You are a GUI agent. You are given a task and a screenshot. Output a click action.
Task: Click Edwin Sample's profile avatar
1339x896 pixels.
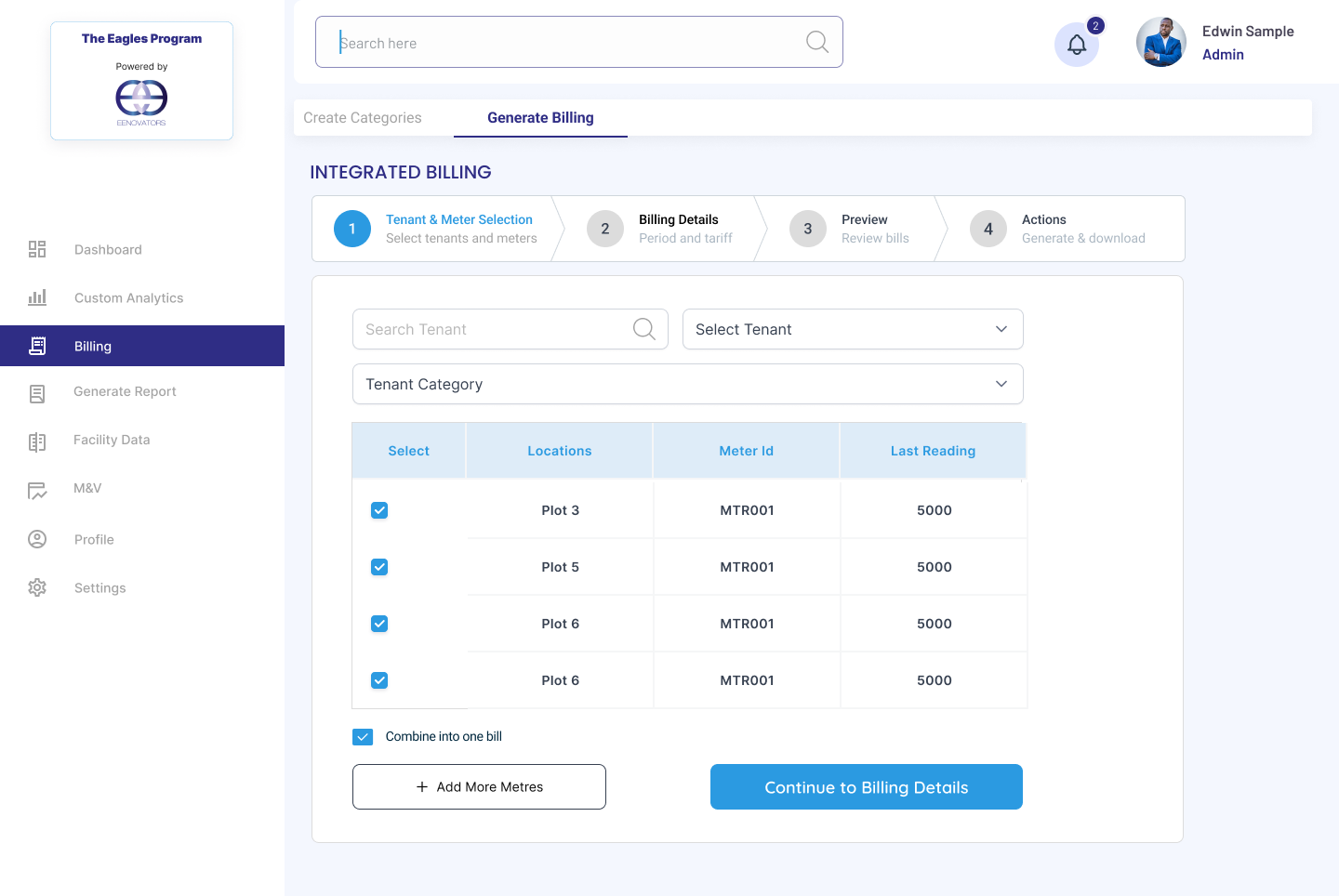click(1161, 42)
